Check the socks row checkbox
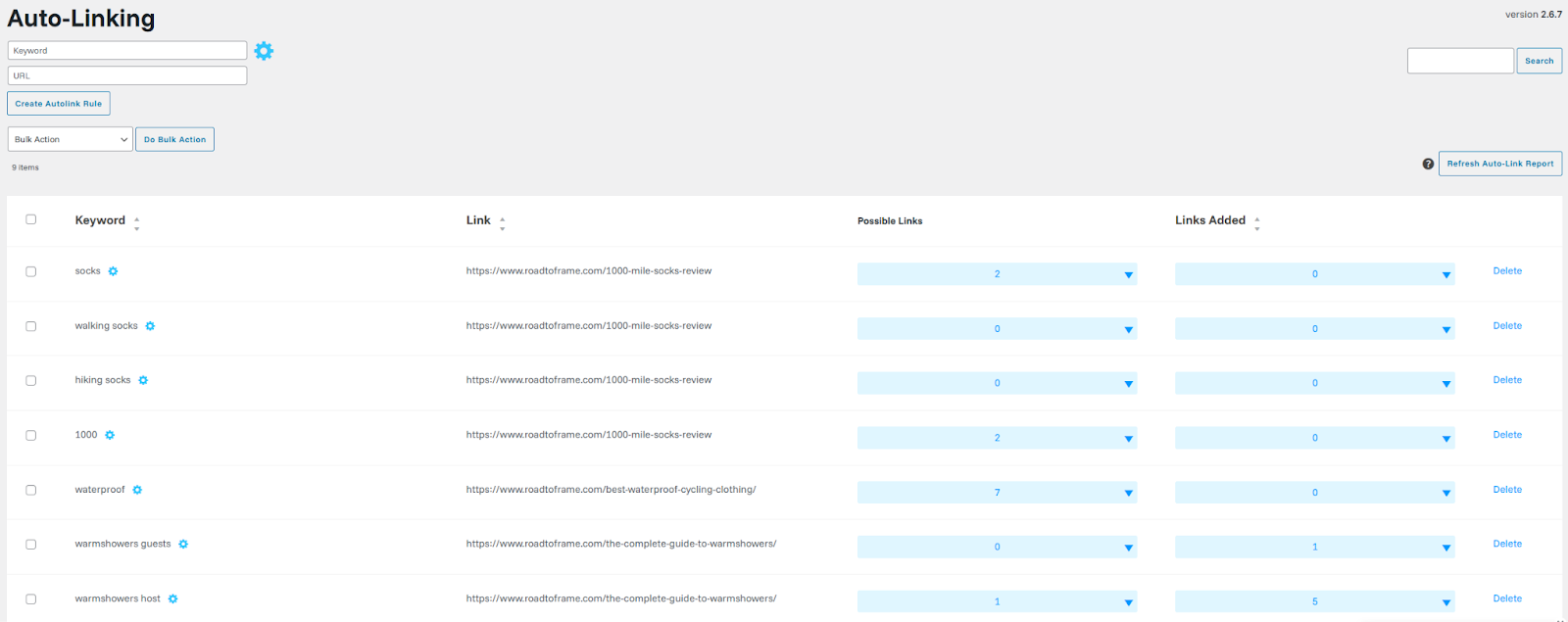This screenshot has height=622, width=1568. [30, 271]
